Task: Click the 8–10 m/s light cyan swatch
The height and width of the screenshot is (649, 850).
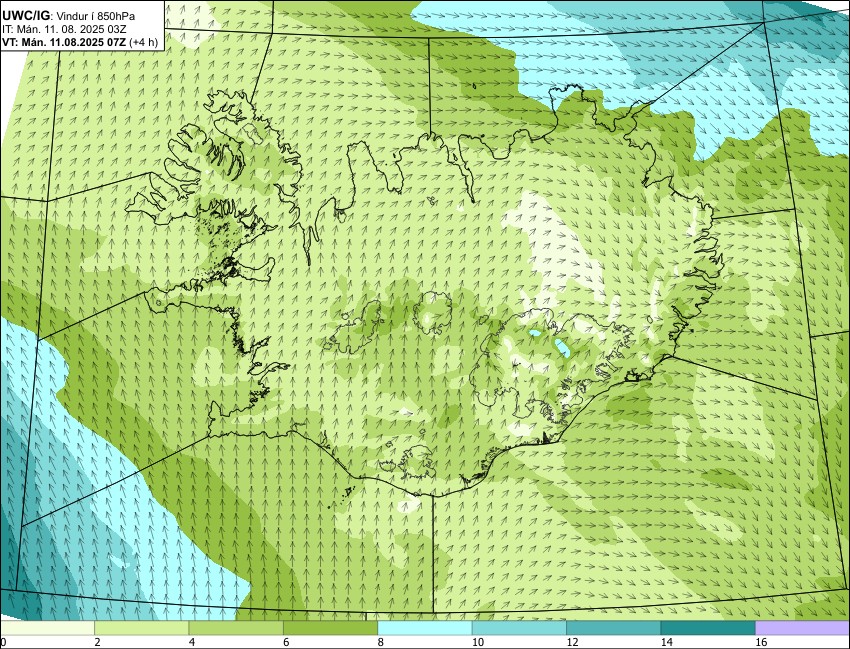Action: (x=424, y=628)
